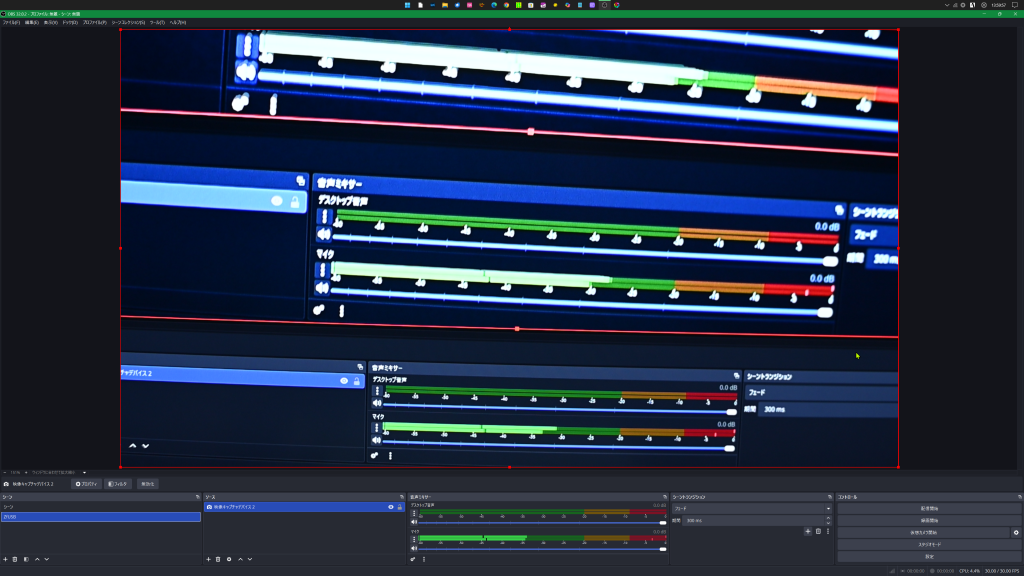This screenshot has height=576, width=1024.
Task: Open the ツール menu
Action: (157, 22)
